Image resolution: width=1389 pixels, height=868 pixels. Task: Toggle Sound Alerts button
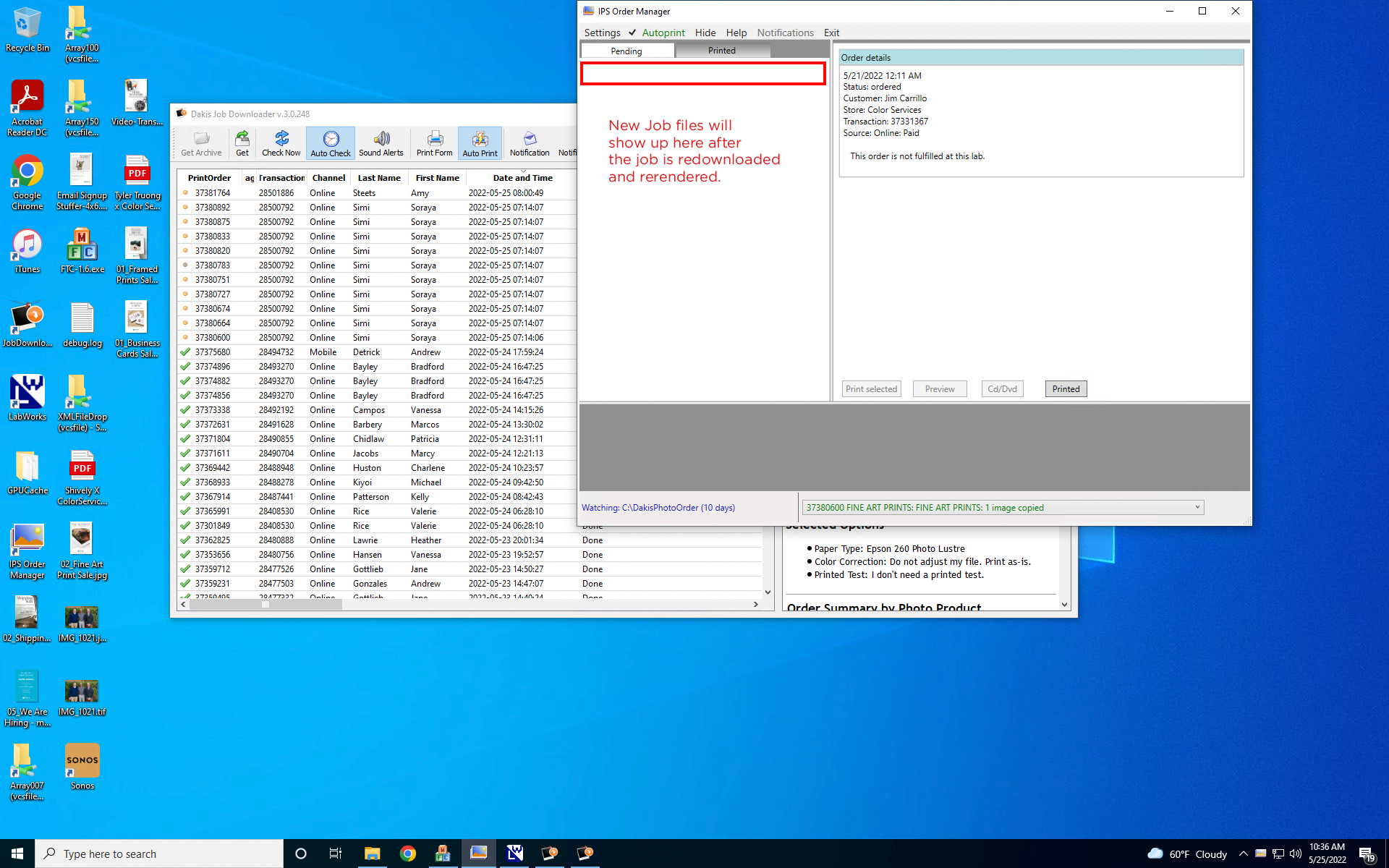(381, 143)
